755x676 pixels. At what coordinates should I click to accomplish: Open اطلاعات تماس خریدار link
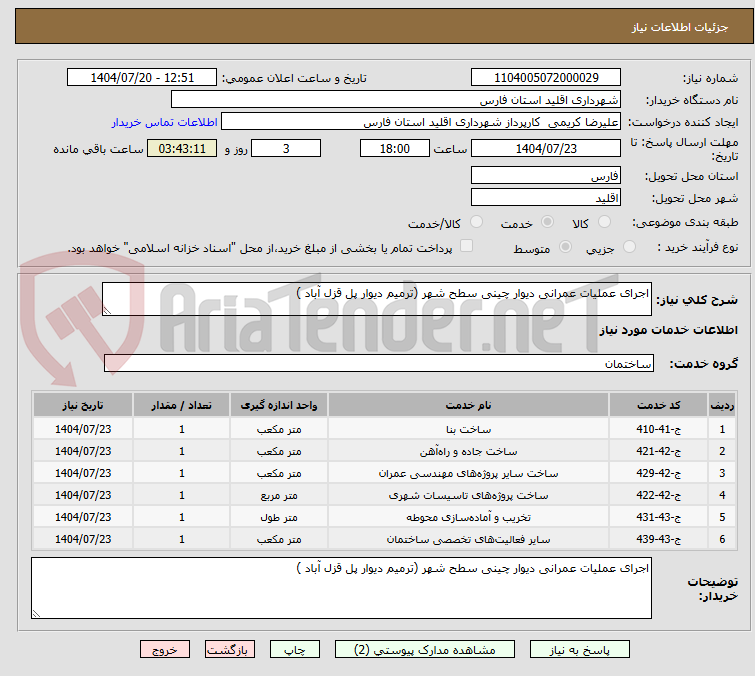165,122
